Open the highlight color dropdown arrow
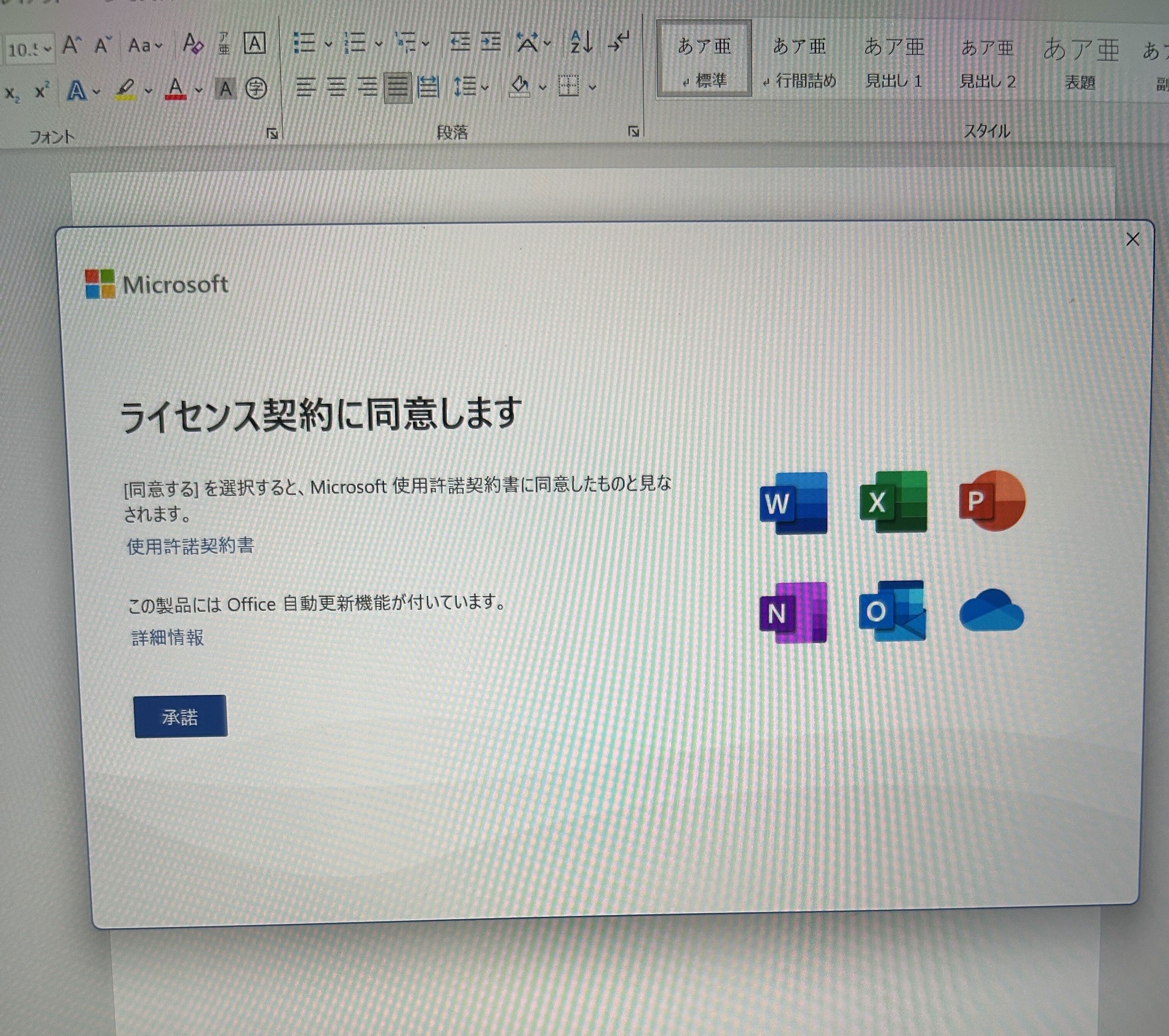 click(148, 90)
